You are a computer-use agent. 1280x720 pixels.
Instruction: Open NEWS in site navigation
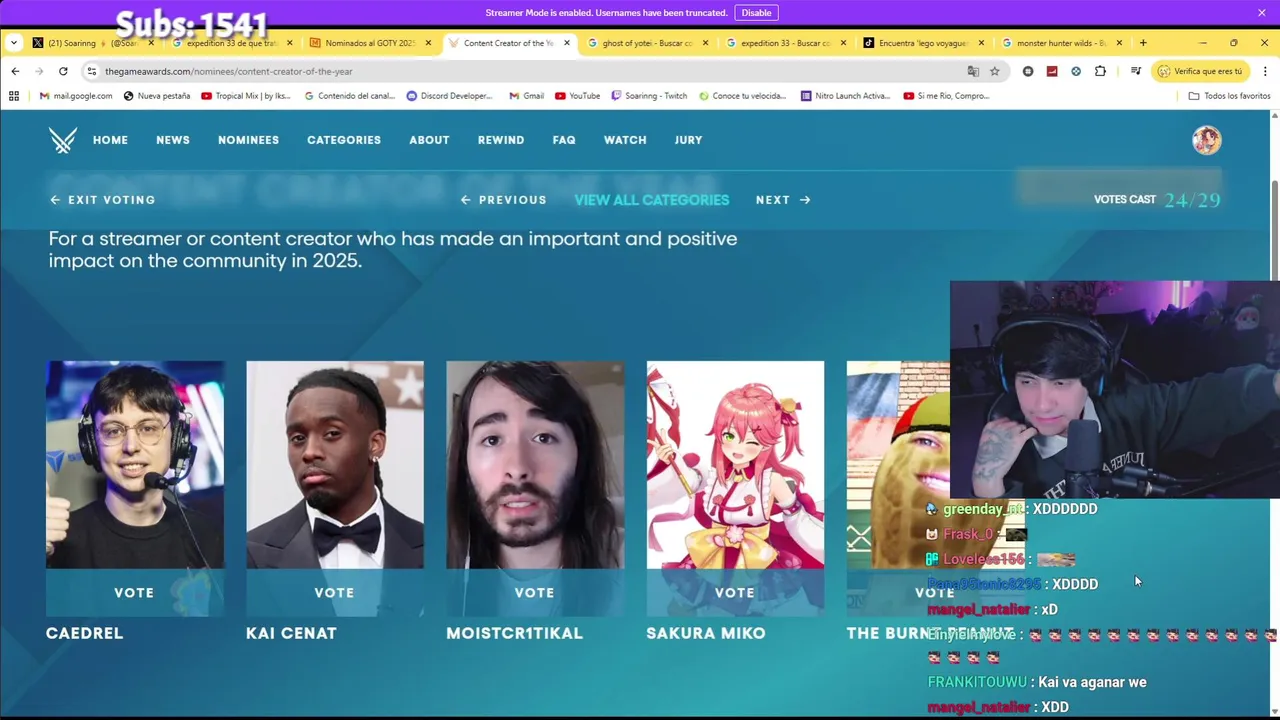pos(173,140)
